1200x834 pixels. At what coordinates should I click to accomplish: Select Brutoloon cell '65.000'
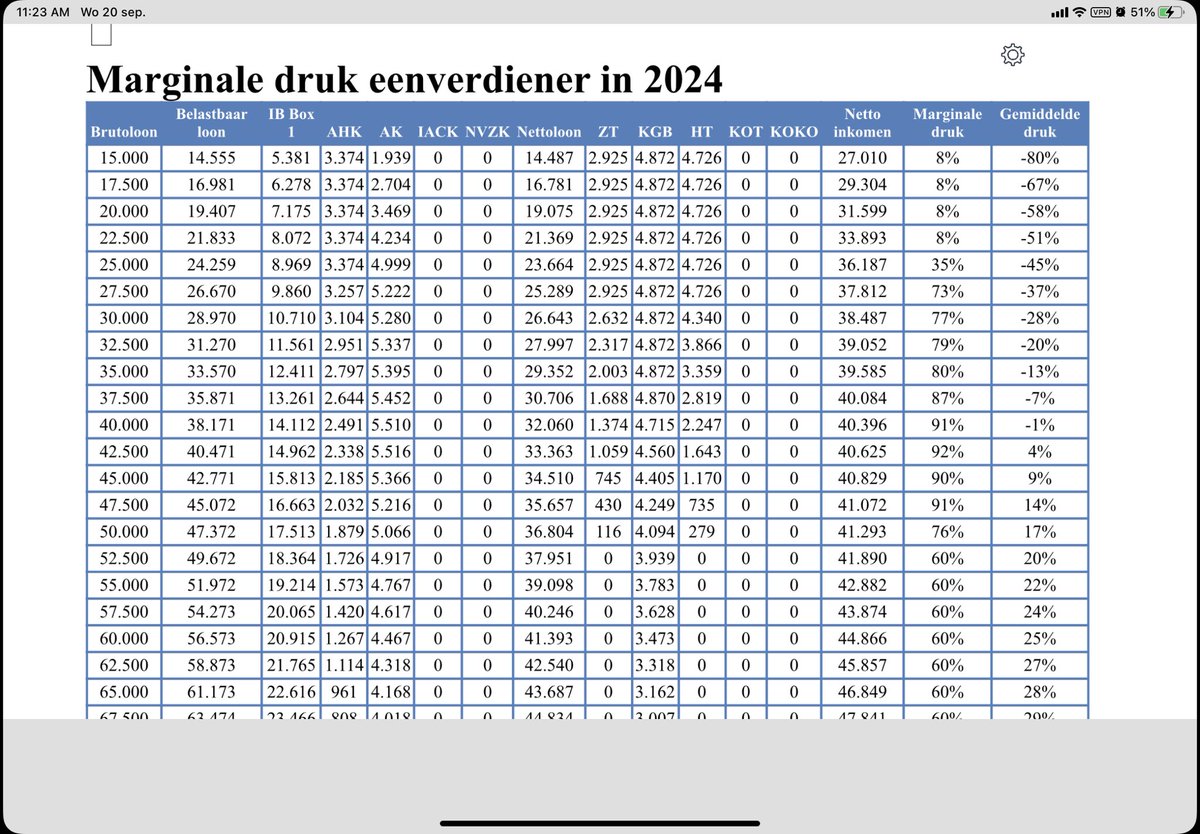124,692
